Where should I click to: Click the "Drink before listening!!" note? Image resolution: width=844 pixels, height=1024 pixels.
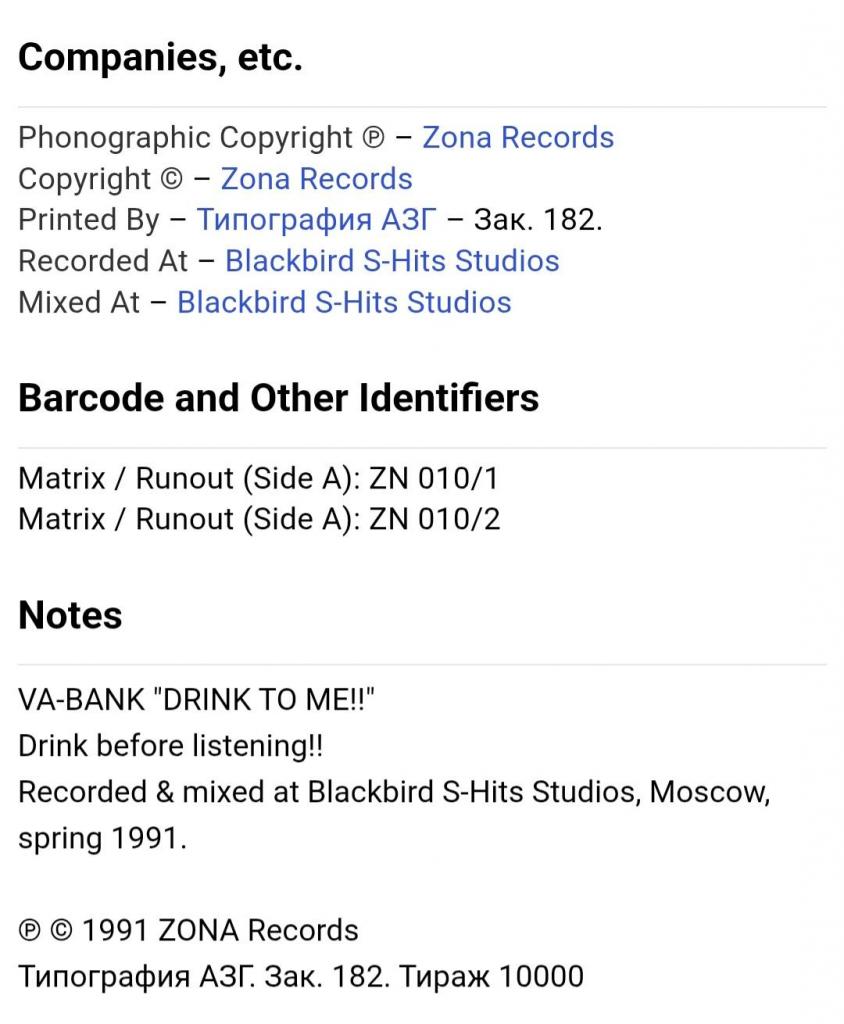click(x=171, y=746)
